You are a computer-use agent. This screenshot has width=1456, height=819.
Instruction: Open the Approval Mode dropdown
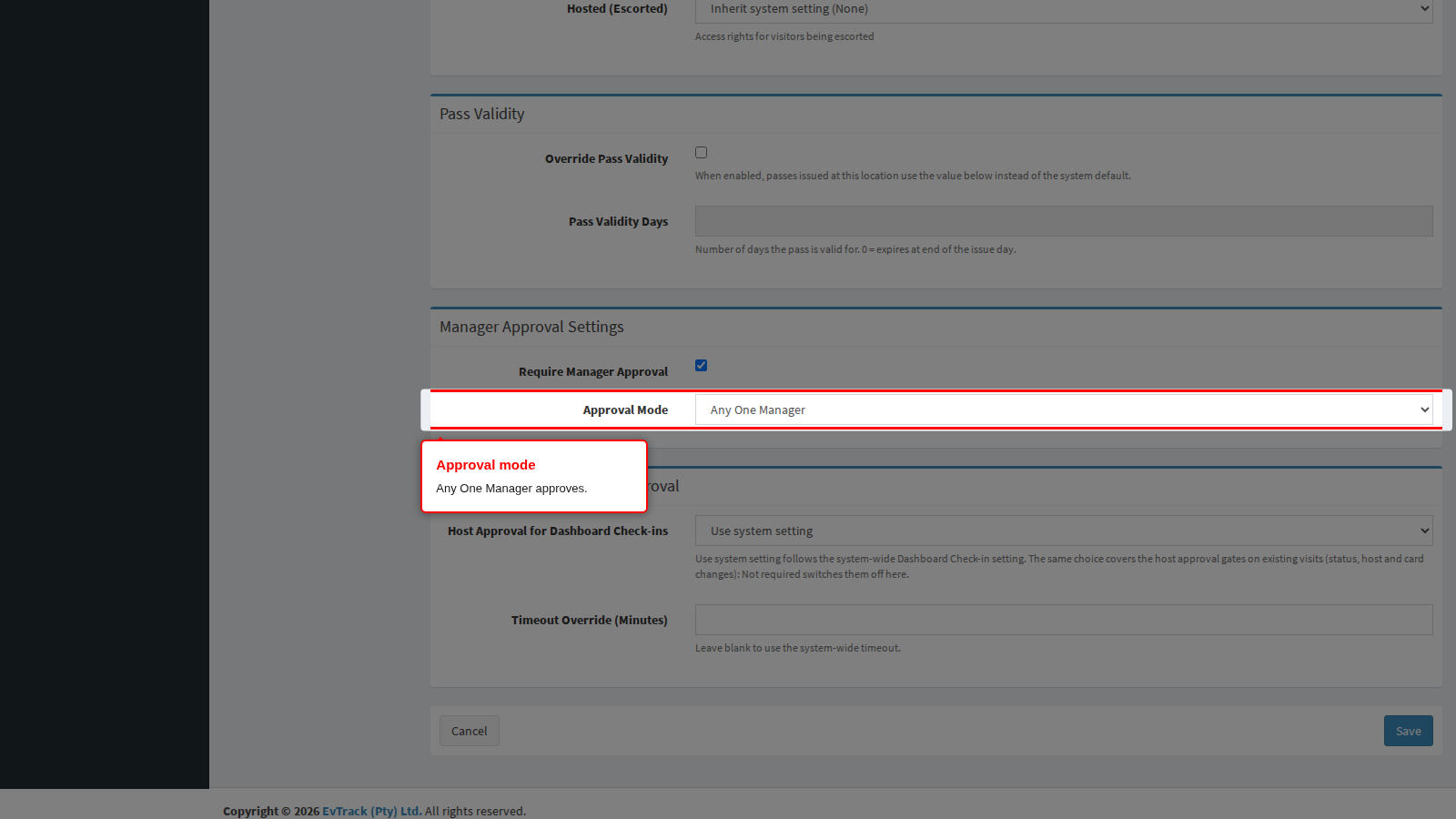click(1064, 409)
